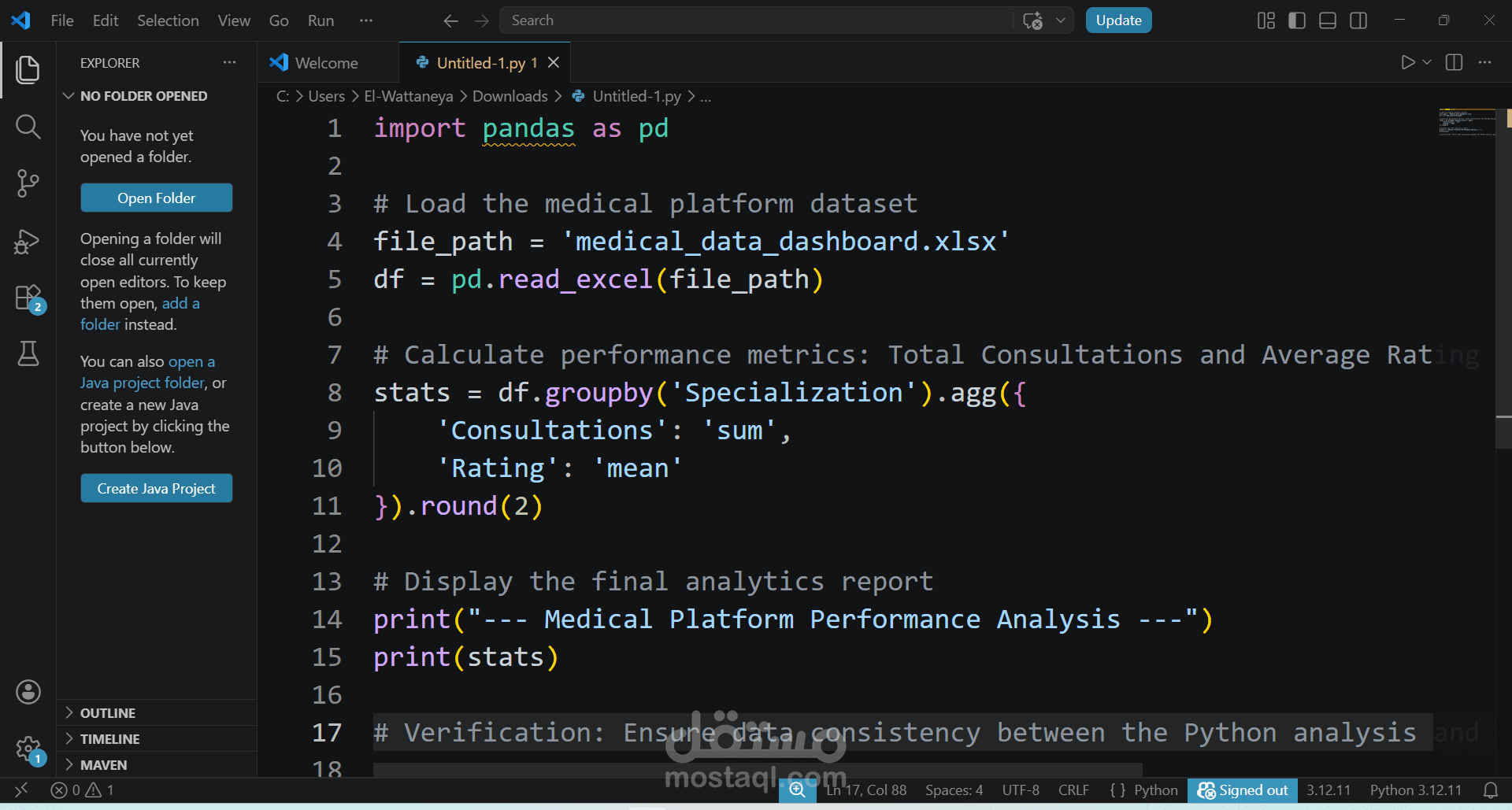The height and width of the screenshot is (810, 1512).
Task: Click Downloads in the breadcrumb path
Action: (x=510, y=96)
